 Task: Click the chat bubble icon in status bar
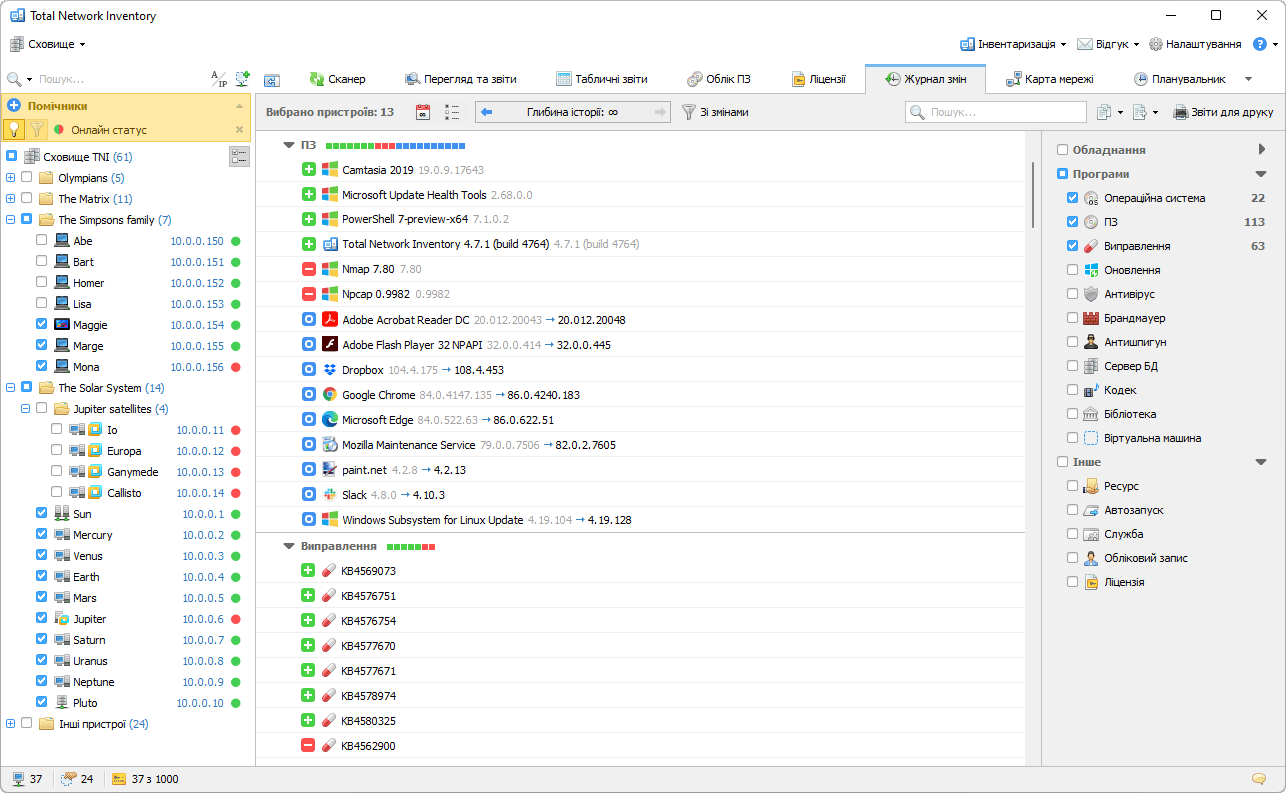1258,779
